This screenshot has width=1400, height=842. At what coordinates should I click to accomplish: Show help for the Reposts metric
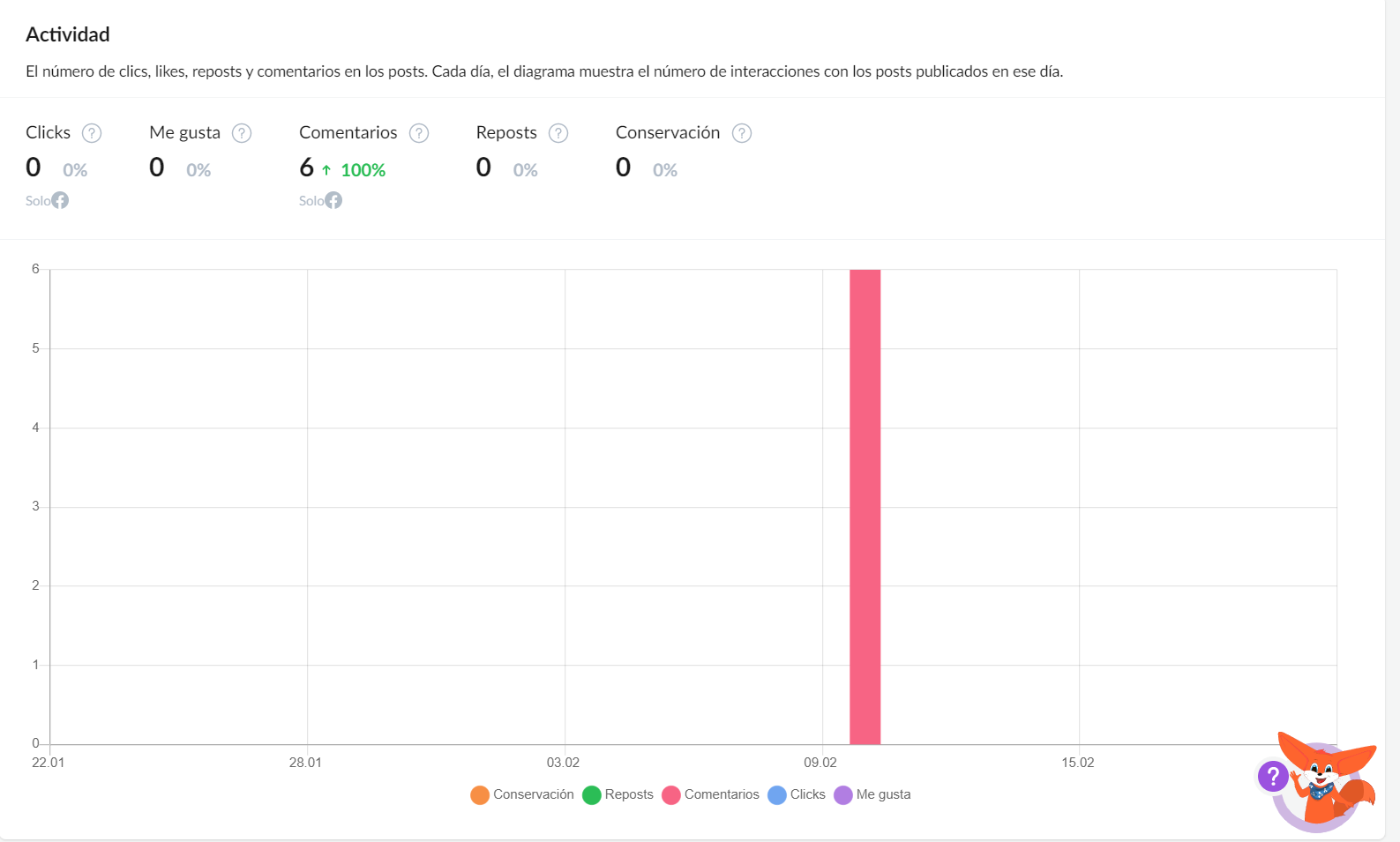click(558, 133)
